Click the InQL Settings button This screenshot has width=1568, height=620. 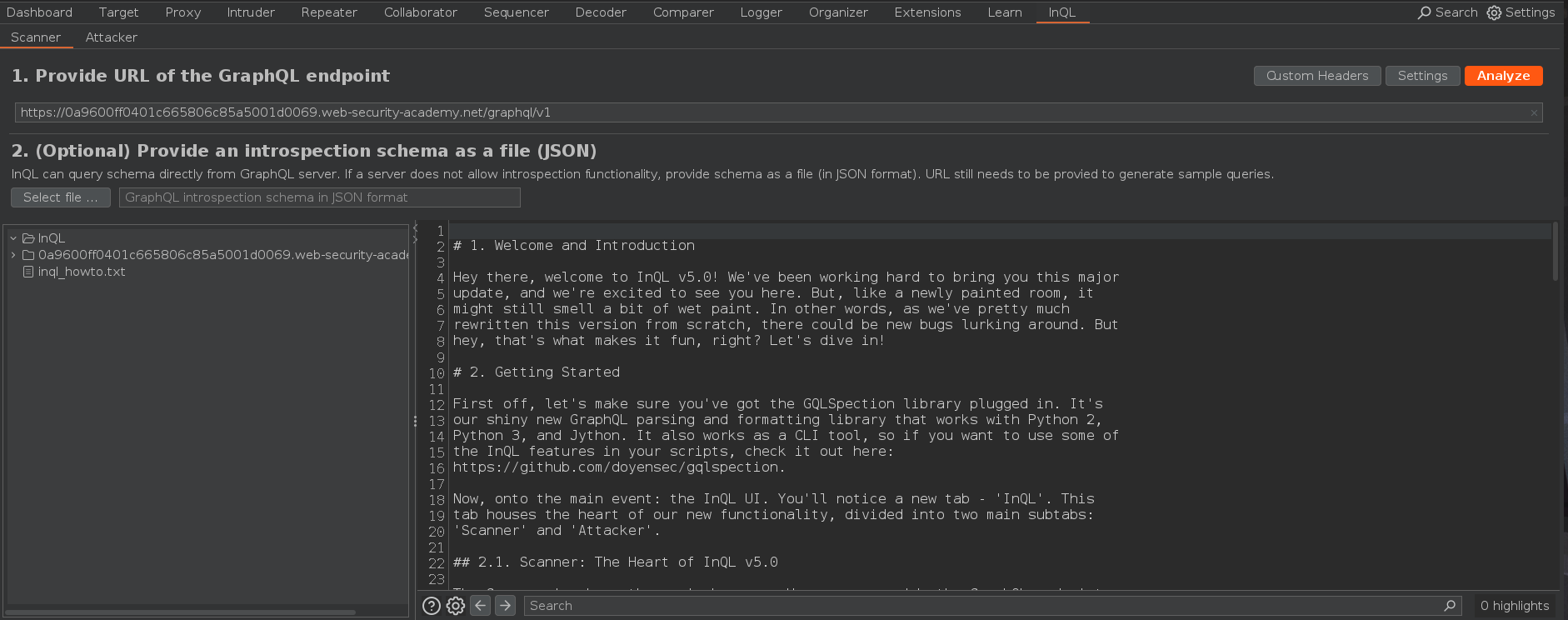[1422, 76]
